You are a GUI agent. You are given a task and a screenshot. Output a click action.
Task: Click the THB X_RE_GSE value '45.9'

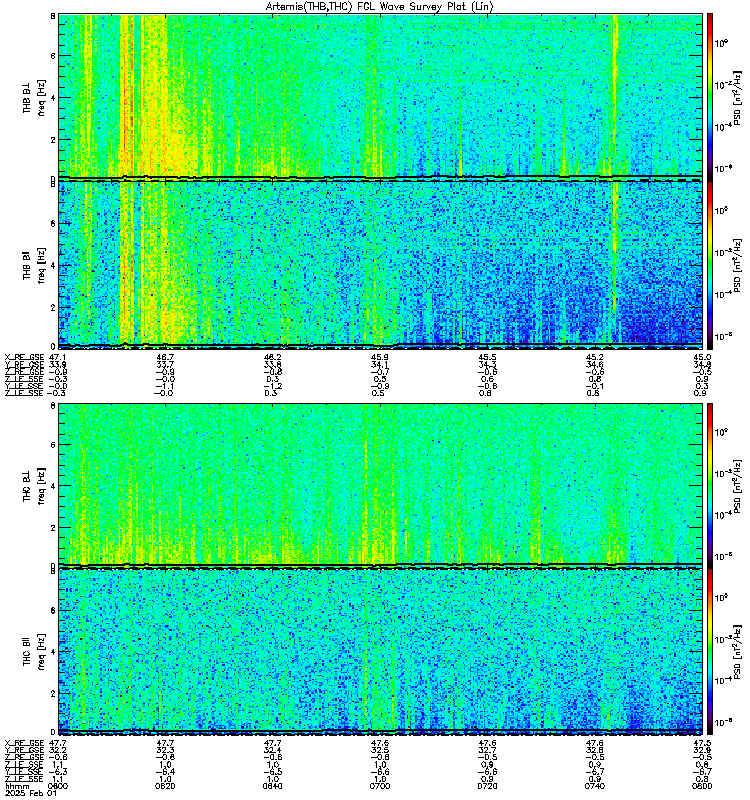pos(380,357)
